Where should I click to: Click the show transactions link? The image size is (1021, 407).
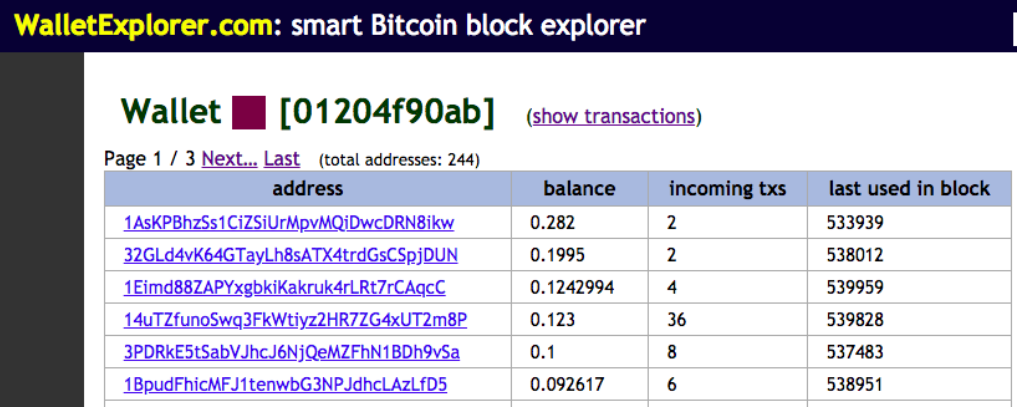613,117
